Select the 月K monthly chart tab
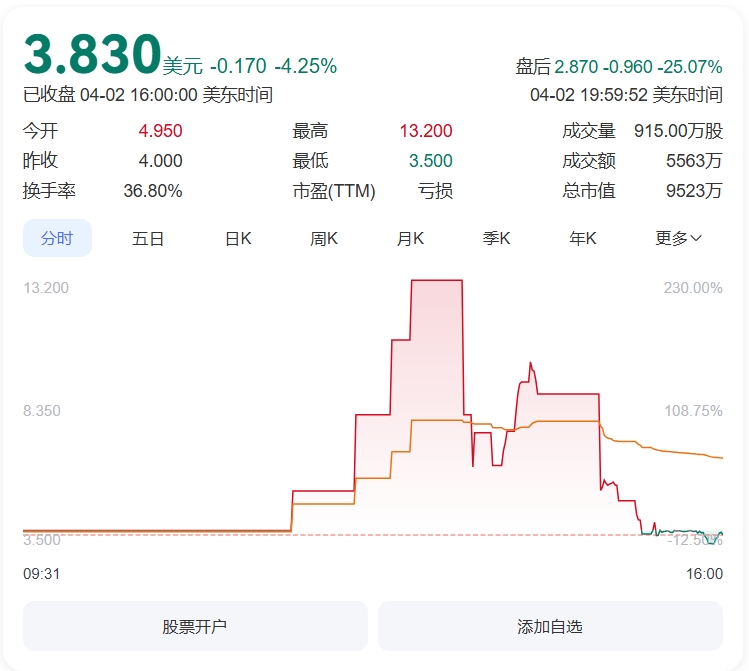The width and height of the screenshot is (749, 671). point(410,238)
